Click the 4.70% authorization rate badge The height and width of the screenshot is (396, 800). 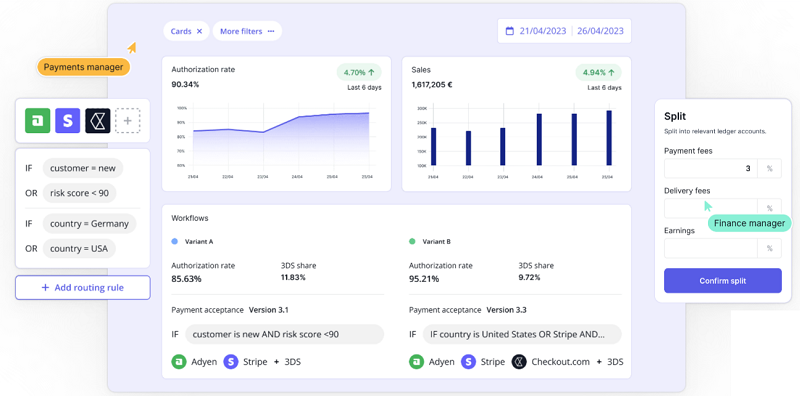[359, 72]
